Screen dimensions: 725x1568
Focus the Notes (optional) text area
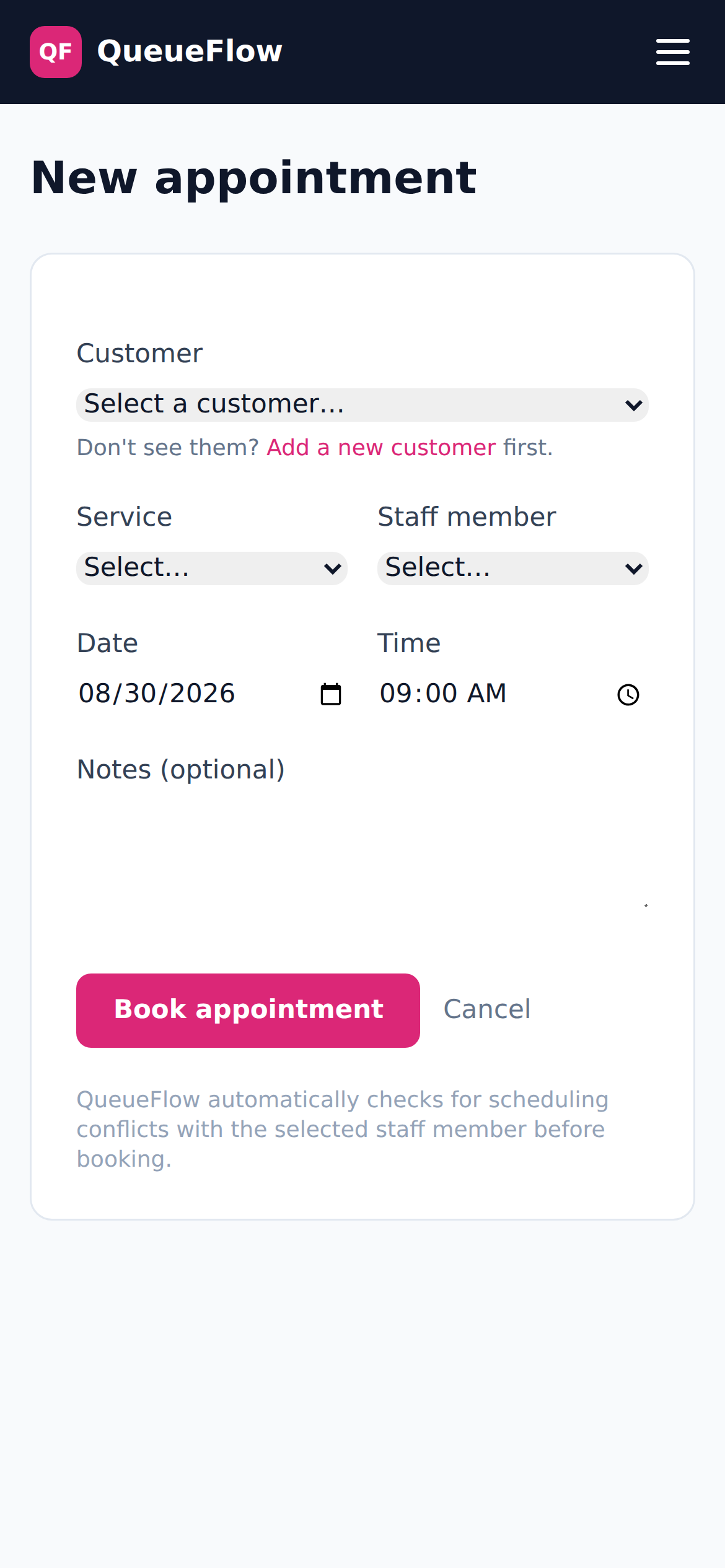tap(362, 857)
